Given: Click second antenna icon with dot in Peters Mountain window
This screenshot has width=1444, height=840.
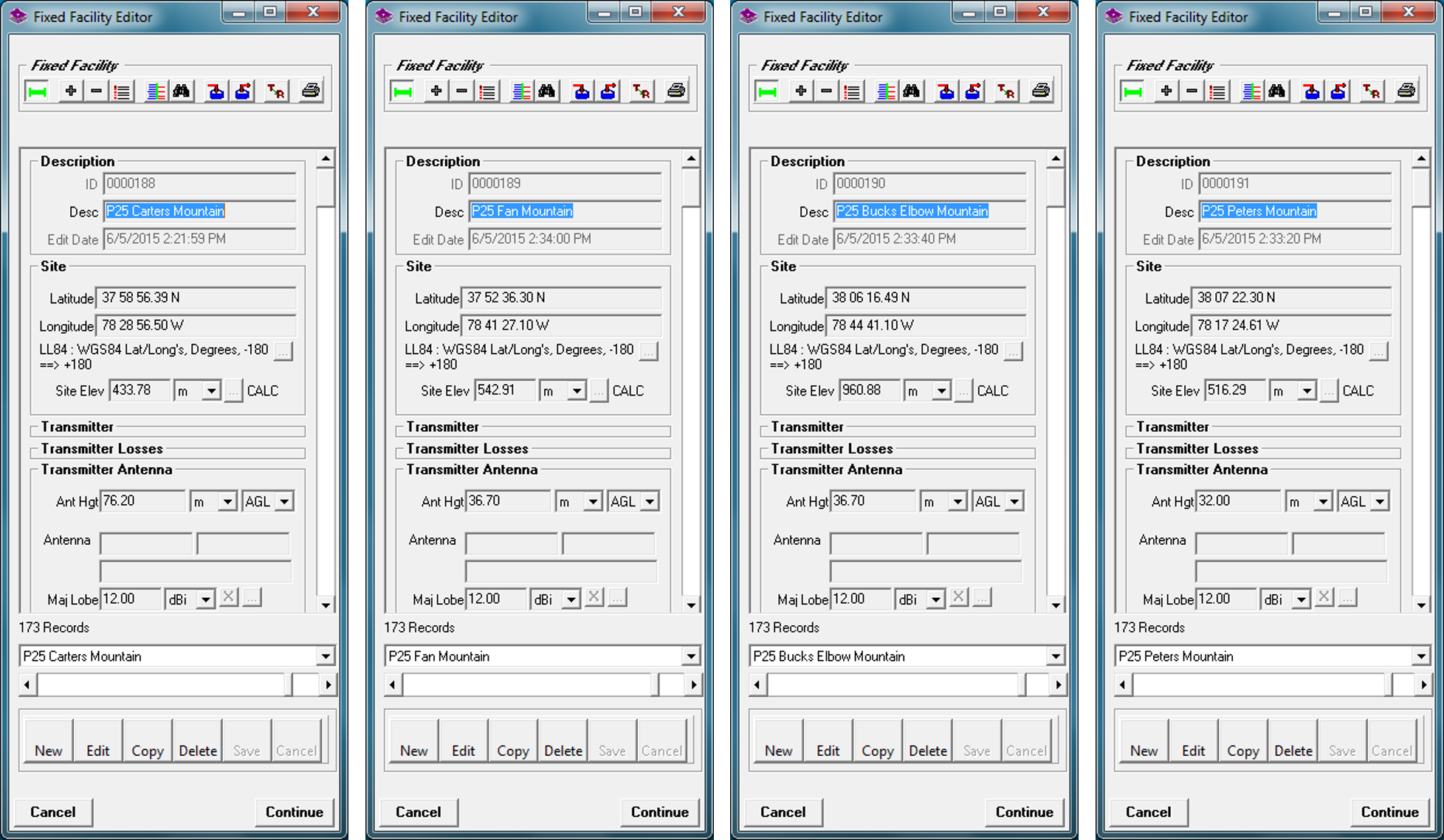Looking at the screenshot, I should pos(1338,92).
